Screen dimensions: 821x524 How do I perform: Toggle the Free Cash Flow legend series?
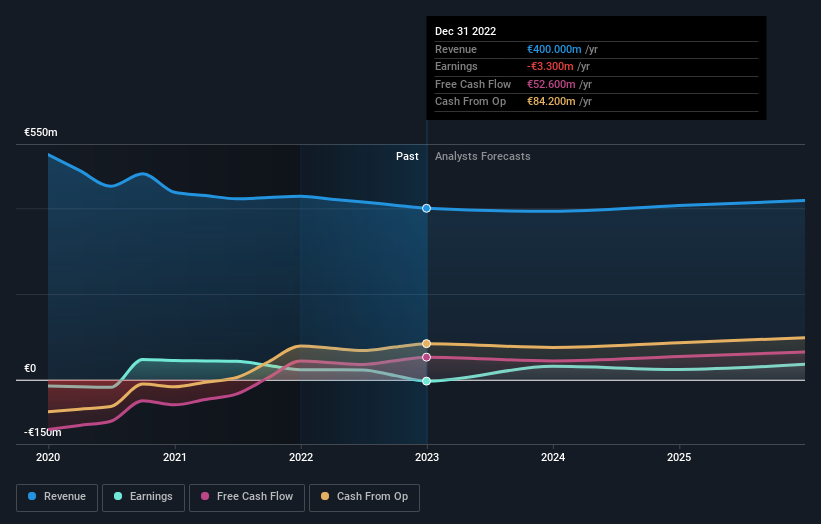pyautogui.click(x=247, y=497)
